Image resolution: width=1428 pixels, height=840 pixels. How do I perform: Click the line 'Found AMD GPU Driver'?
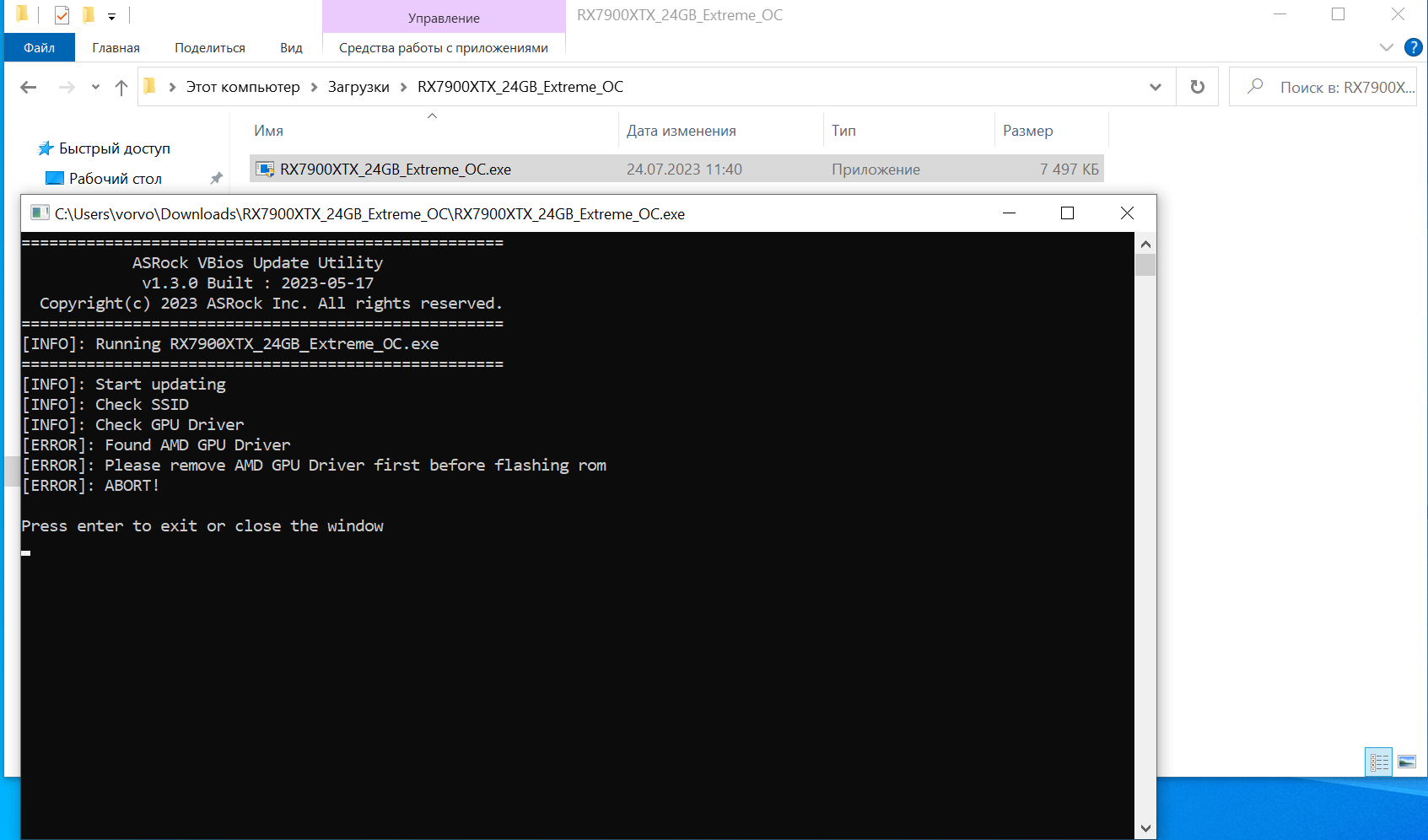(x=156, y=445)
